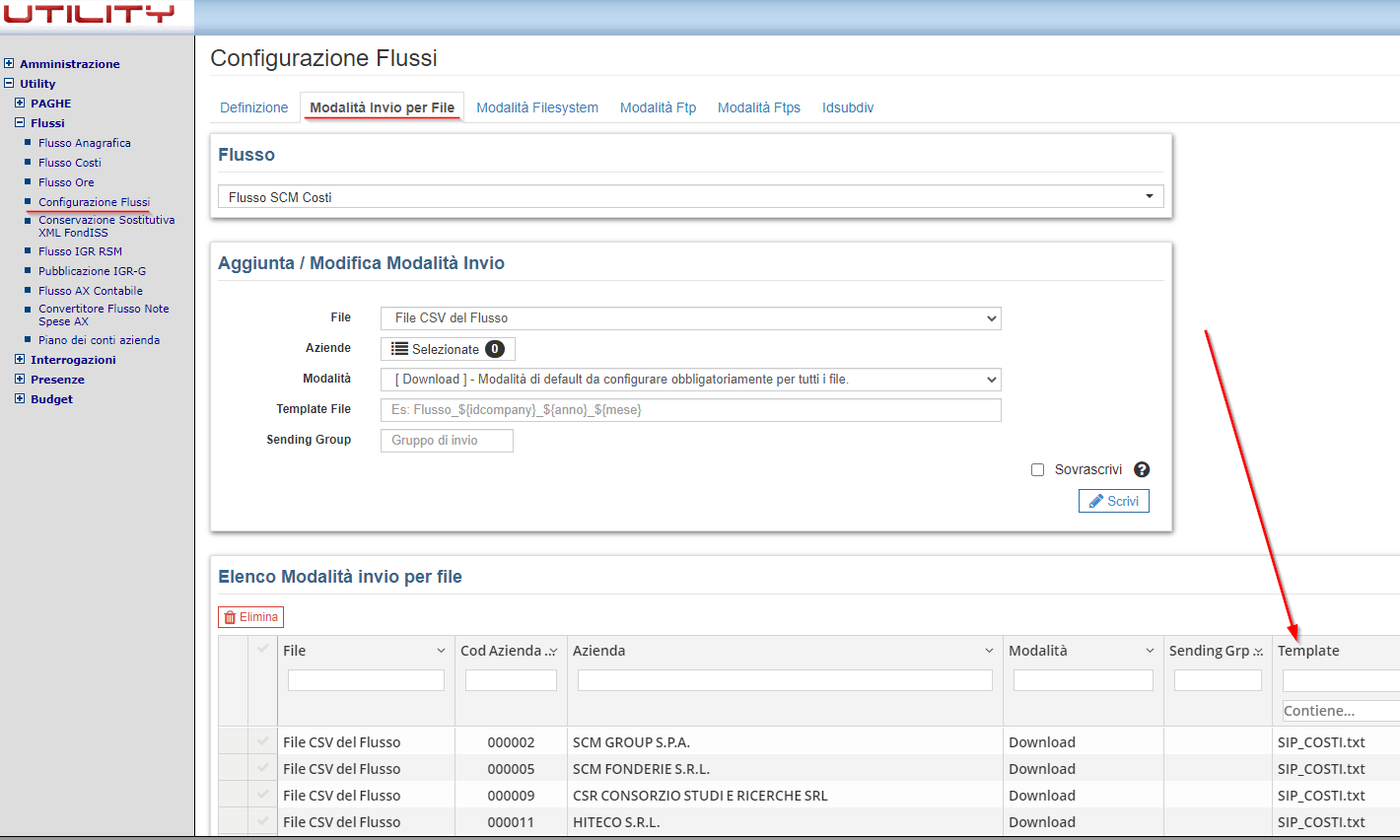Switch to the Definizione tab
Screen dimensions: 1400x840
(253, 107)
